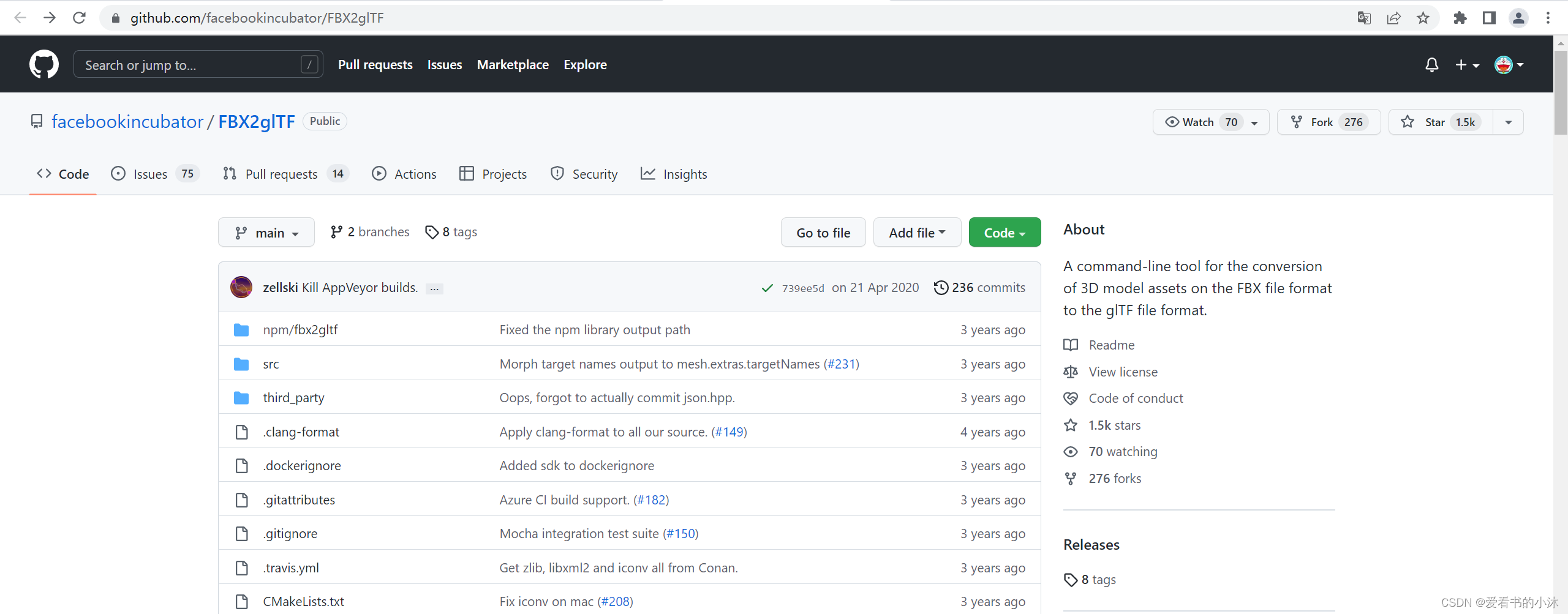The image size is (1568, 614).
Task: Select the Code tab
Action: pos(63,174)
